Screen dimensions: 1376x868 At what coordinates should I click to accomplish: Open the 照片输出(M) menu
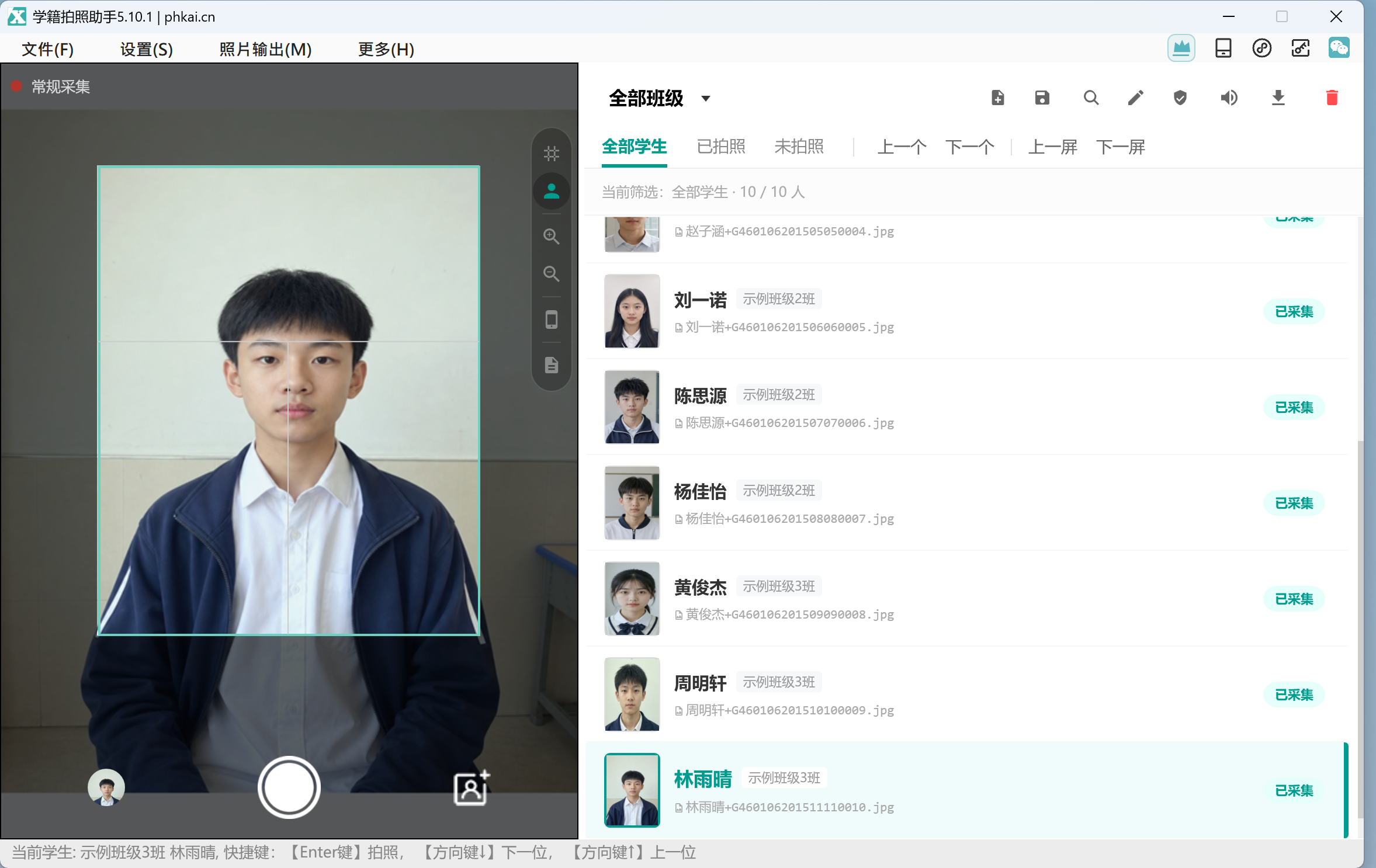(265, 49)
